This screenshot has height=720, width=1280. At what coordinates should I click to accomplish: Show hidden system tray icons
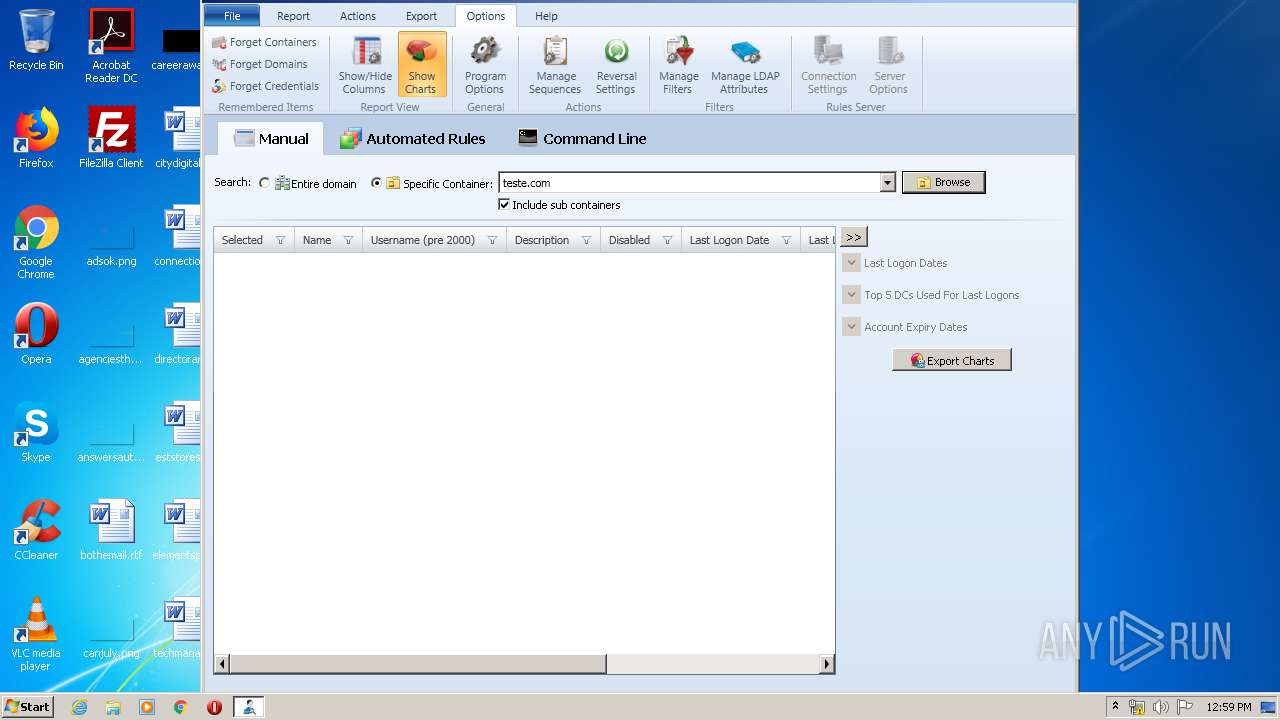point(1115,707)
